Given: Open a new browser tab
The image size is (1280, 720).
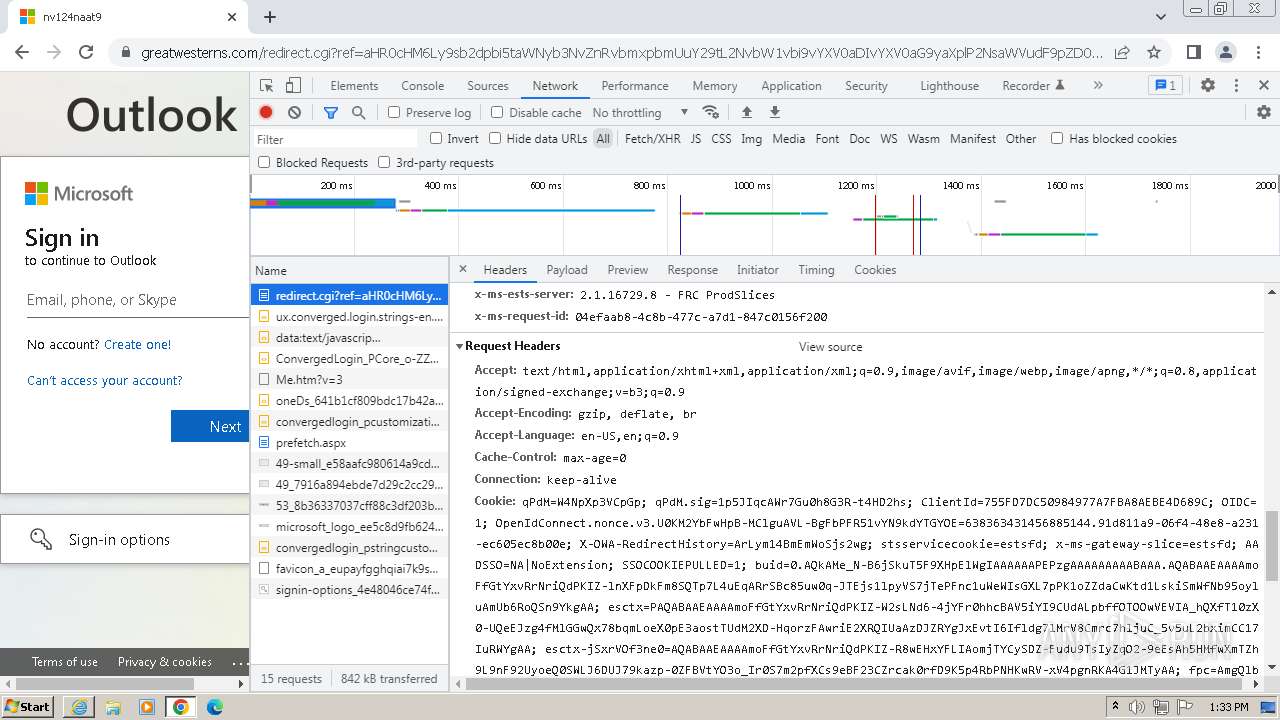Looking at the screenshot, I should click(x=270, y=17).
